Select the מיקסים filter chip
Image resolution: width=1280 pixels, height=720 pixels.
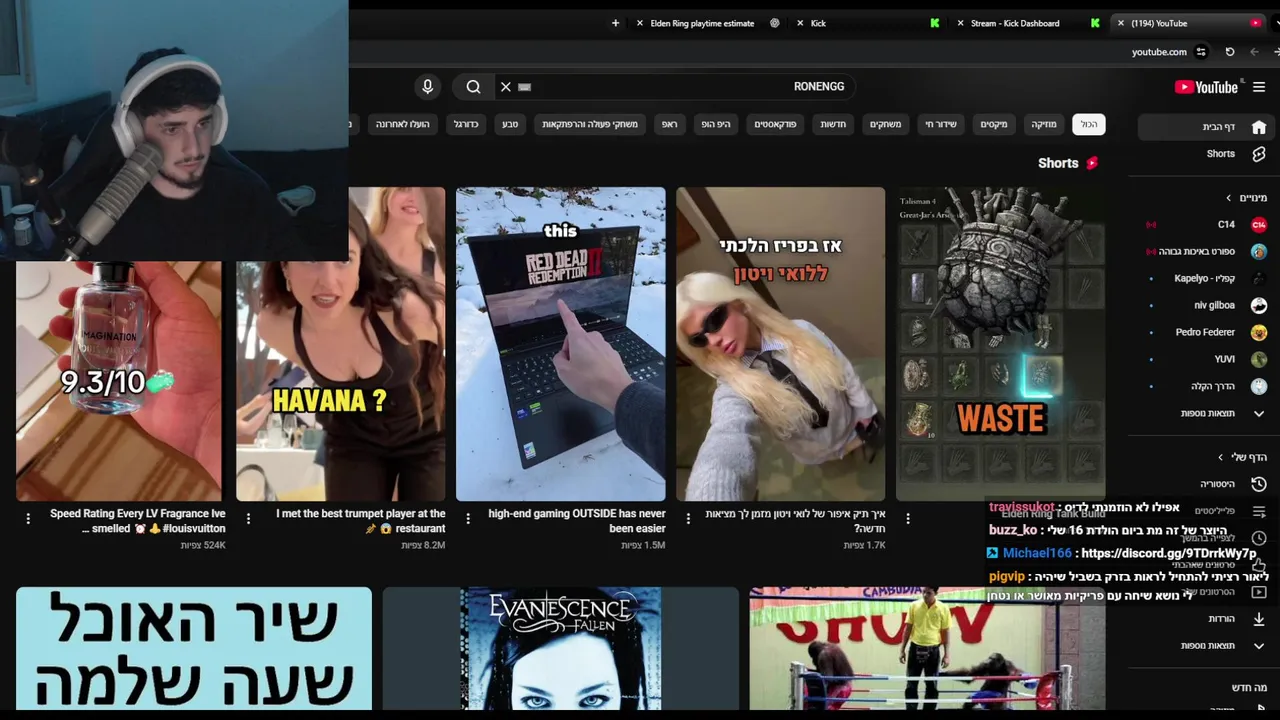pos(994,124)
